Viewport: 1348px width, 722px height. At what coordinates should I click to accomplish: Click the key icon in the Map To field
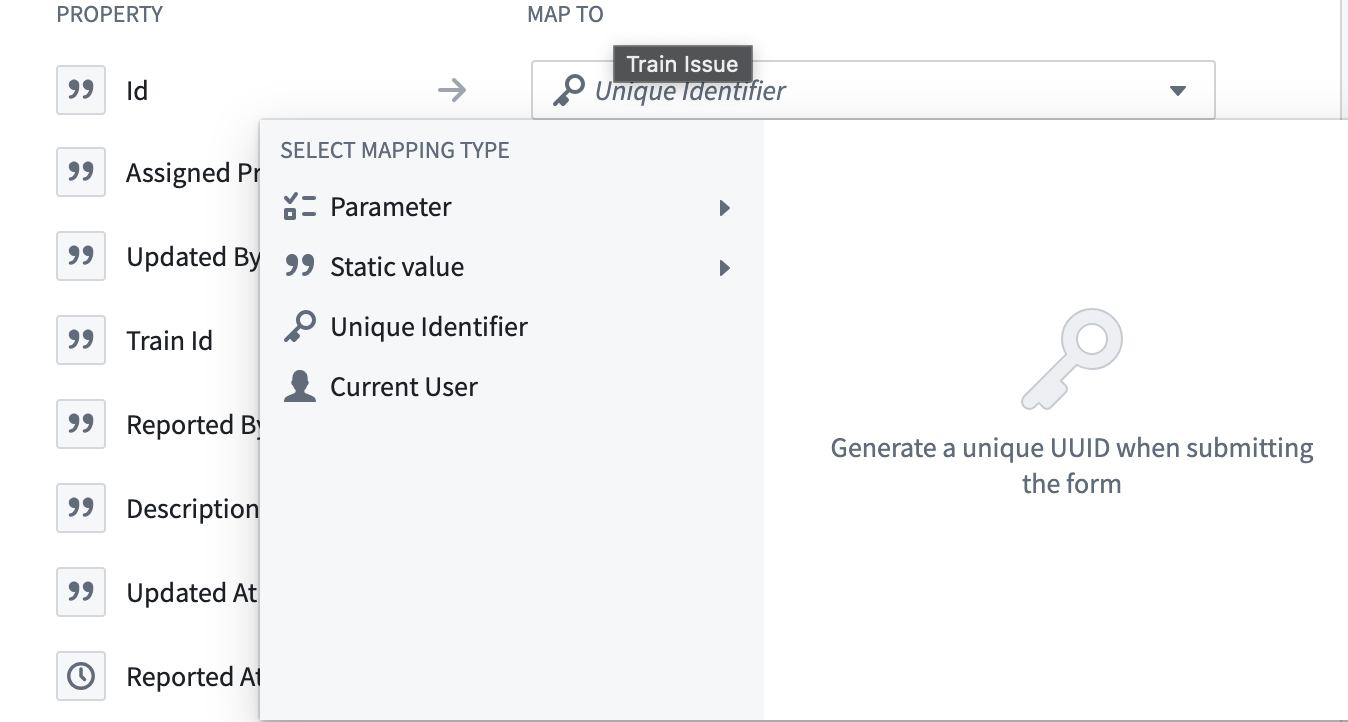[x=568, y=91]
